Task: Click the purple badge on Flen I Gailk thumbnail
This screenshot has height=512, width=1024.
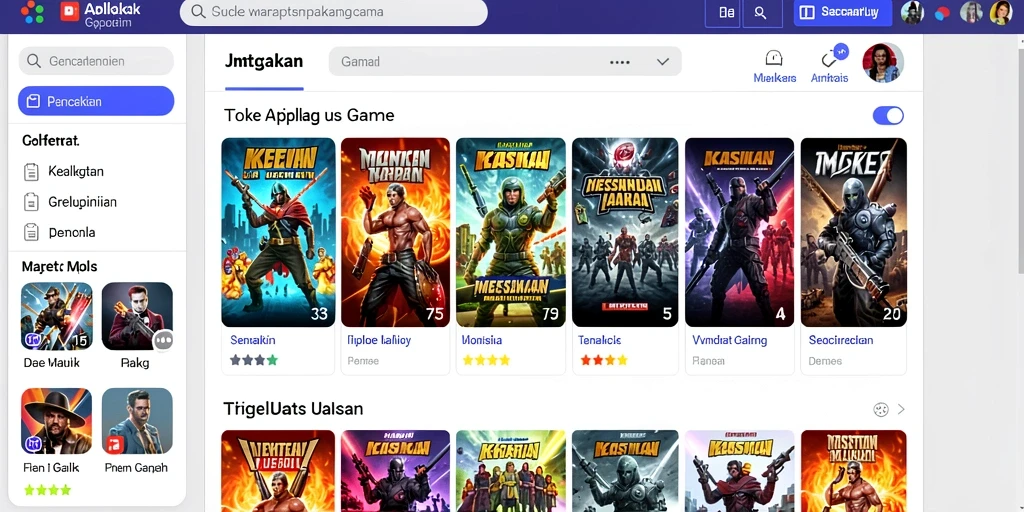Action: [x=33, y=445]
